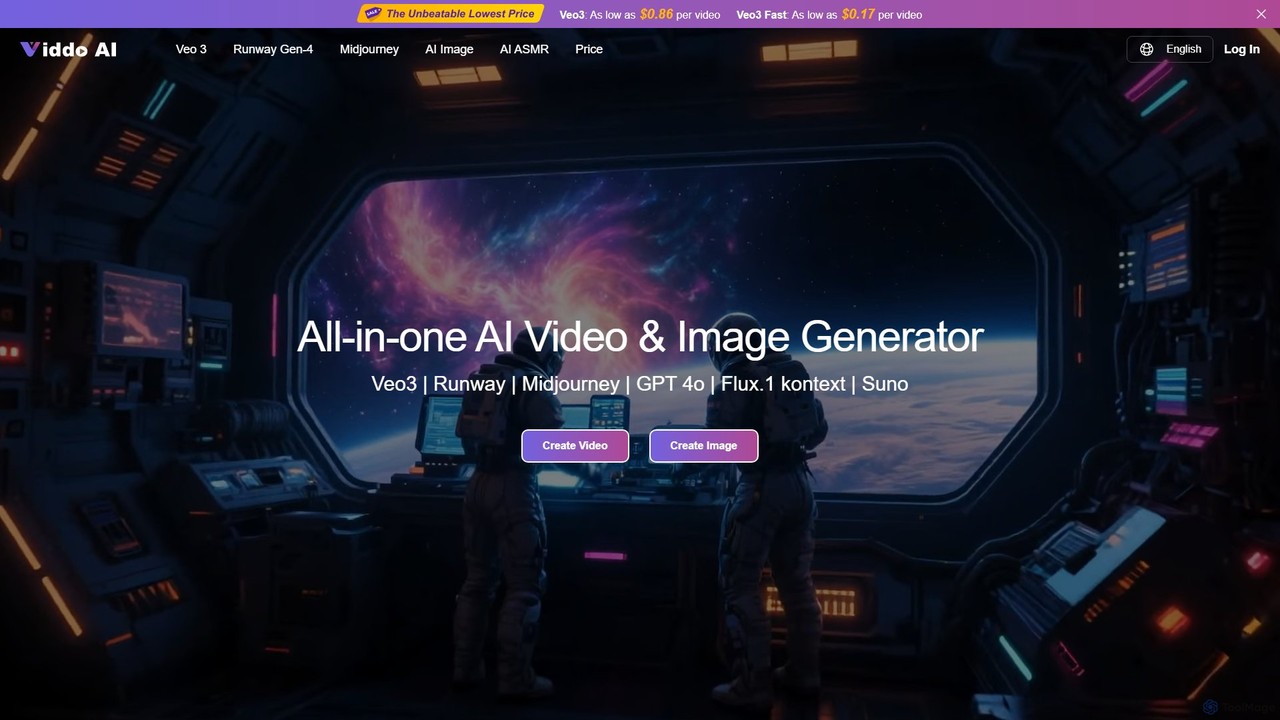The height and width of the screenshot is (720, 1280).
Task: Go to the Midjourney page
Action: pyautogui.click(x=369, y=49)
